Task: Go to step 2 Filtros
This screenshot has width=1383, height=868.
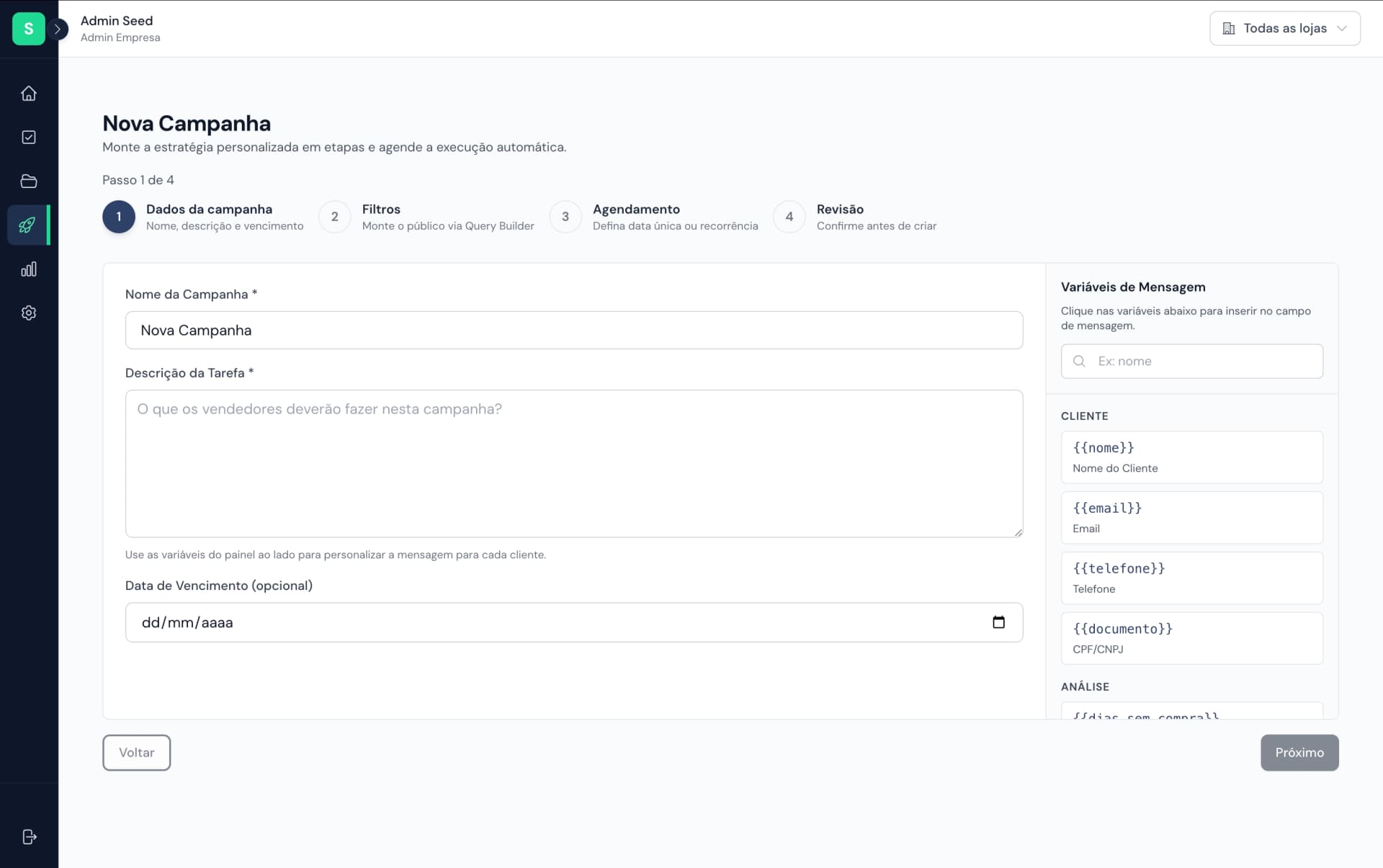Action: pos(334,217)
